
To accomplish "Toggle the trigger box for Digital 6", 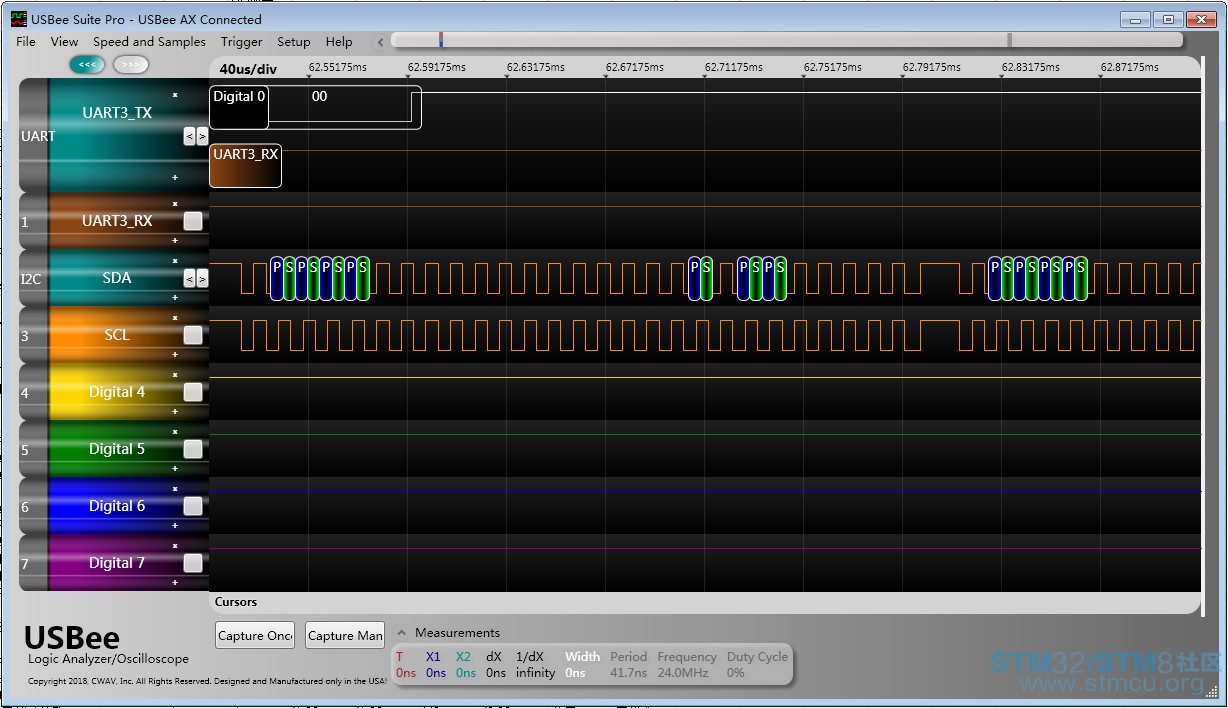I will [x=193, y=506].
